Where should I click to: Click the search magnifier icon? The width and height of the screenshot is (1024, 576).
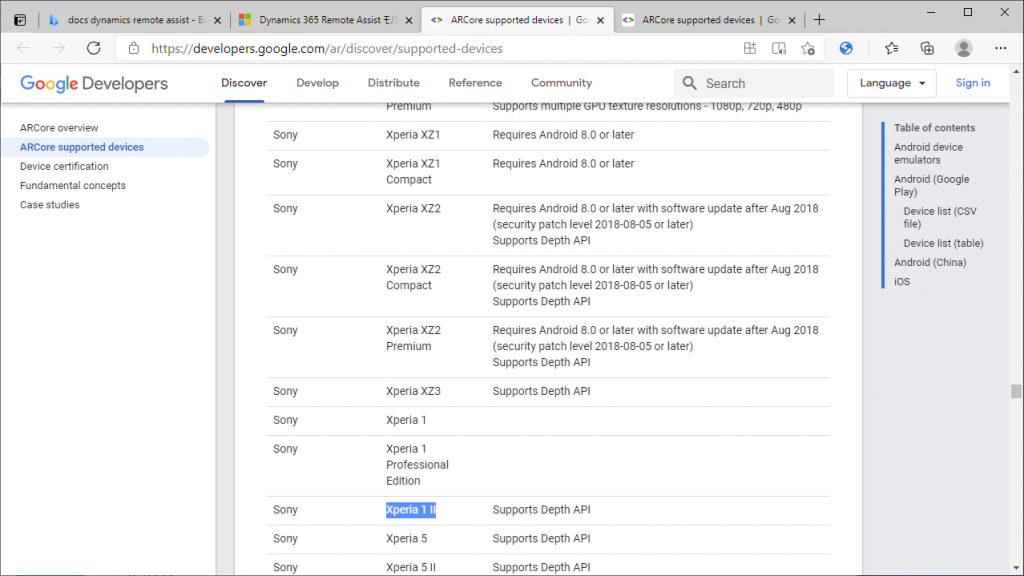[x=690, y=83]
